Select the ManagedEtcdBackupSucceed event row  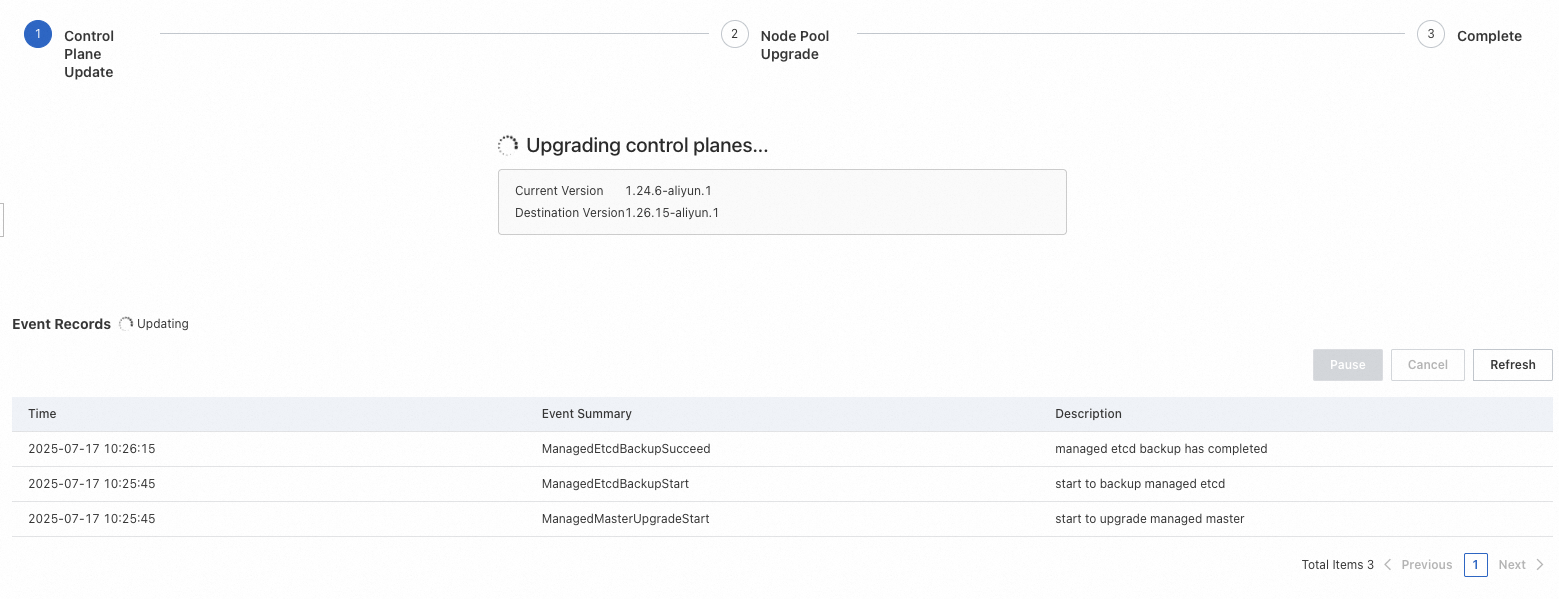626,449
